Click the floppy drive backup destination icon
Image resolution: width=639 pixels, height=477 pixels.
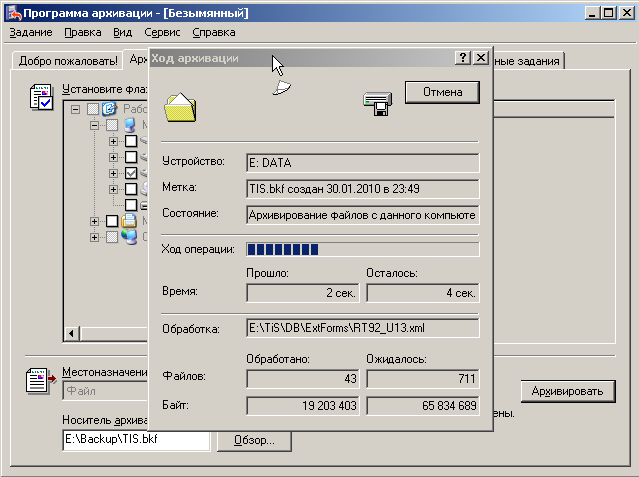point(376,102)
